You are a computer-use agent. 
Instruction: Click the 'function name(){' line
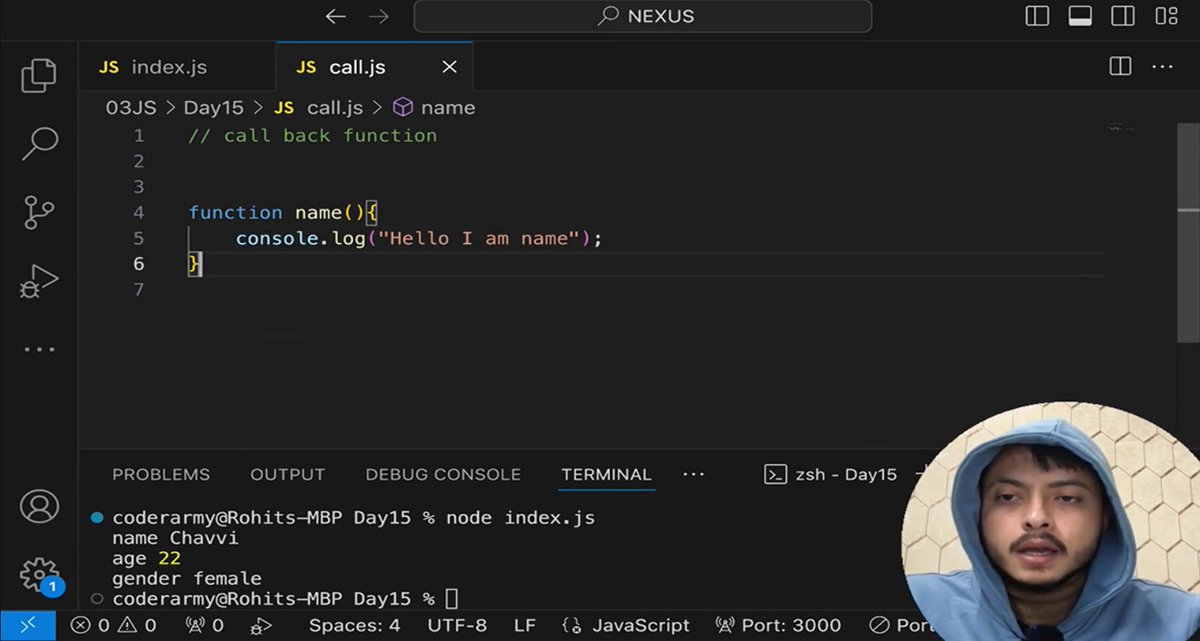(x=283, y=212)
